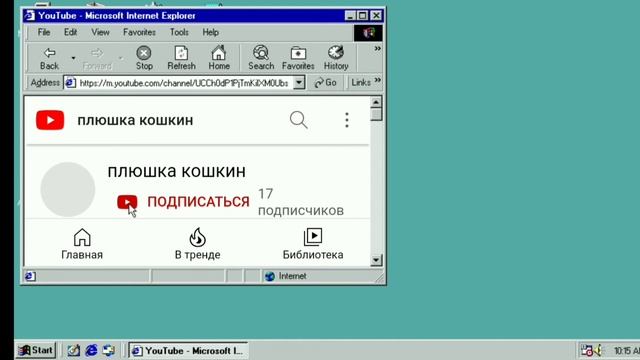
Task: Click the YouTube search magnifier icon
Action: [x=298, y=120]
